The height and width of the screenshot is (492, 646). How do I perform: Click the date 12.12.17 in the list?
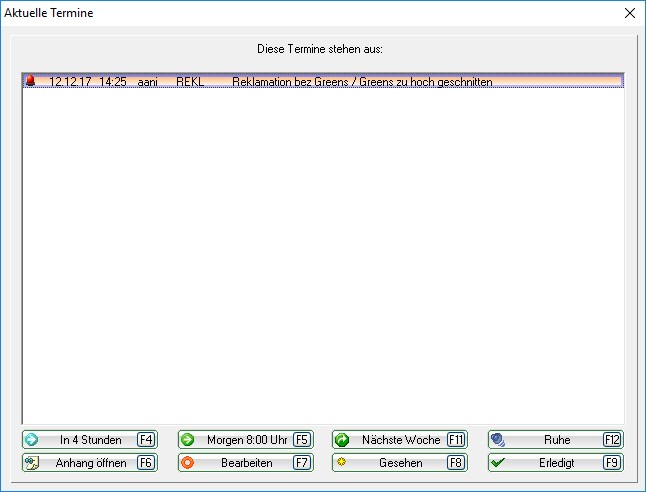pos(70,82)
